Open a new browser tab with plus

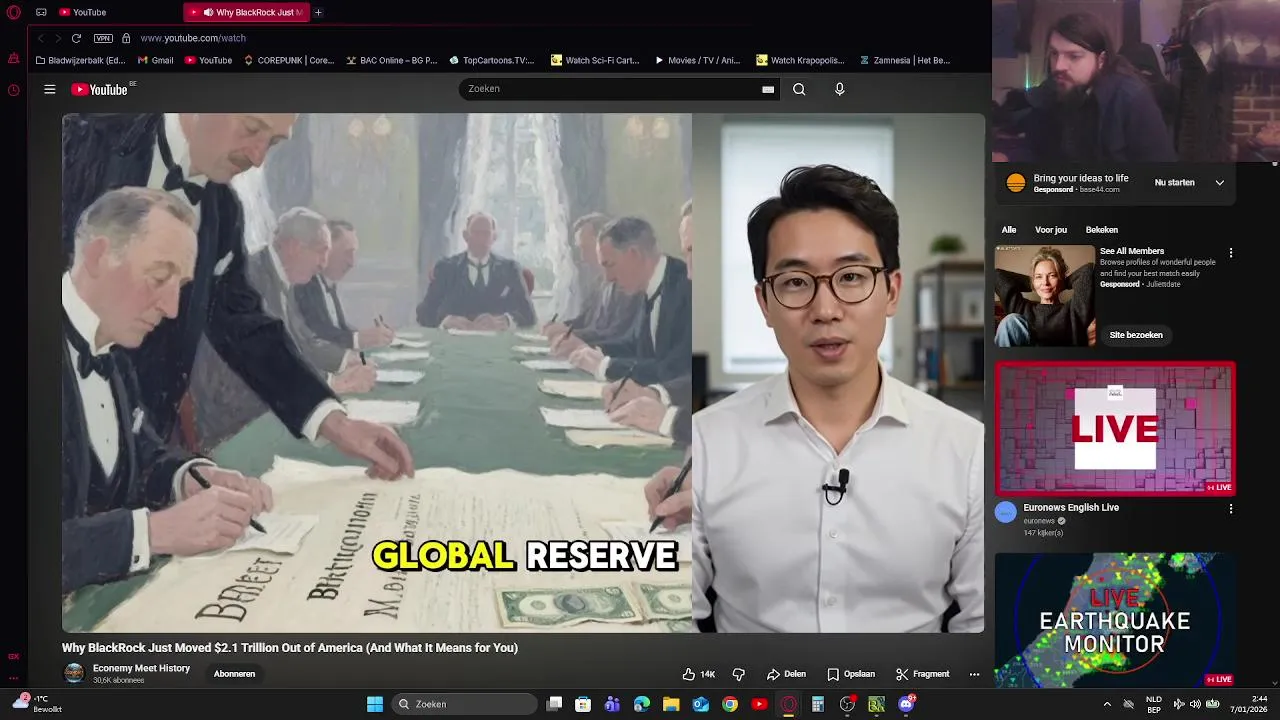click(x=318, y=12)
